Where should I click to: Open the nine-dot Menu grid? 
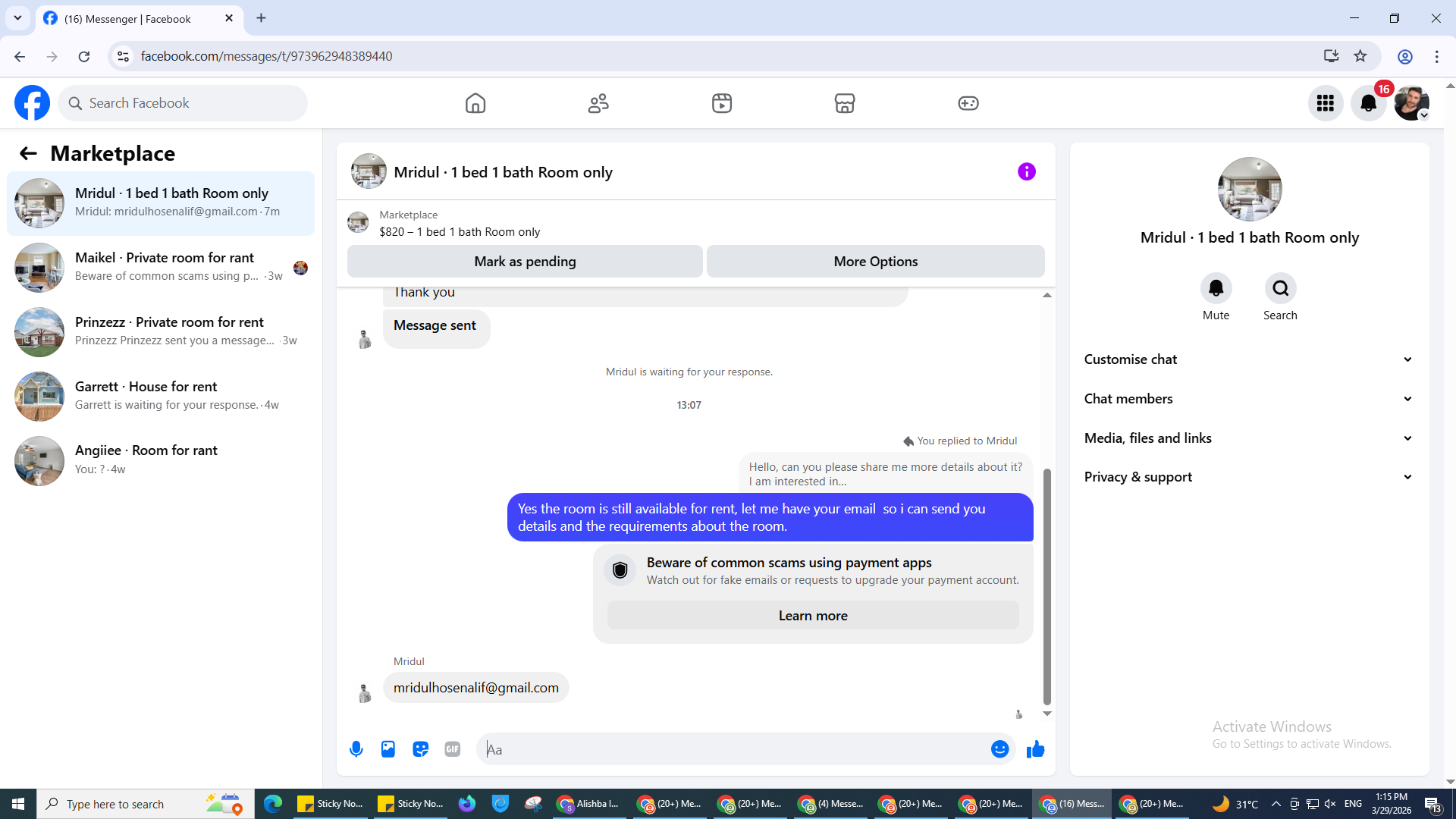[1326, 103]
